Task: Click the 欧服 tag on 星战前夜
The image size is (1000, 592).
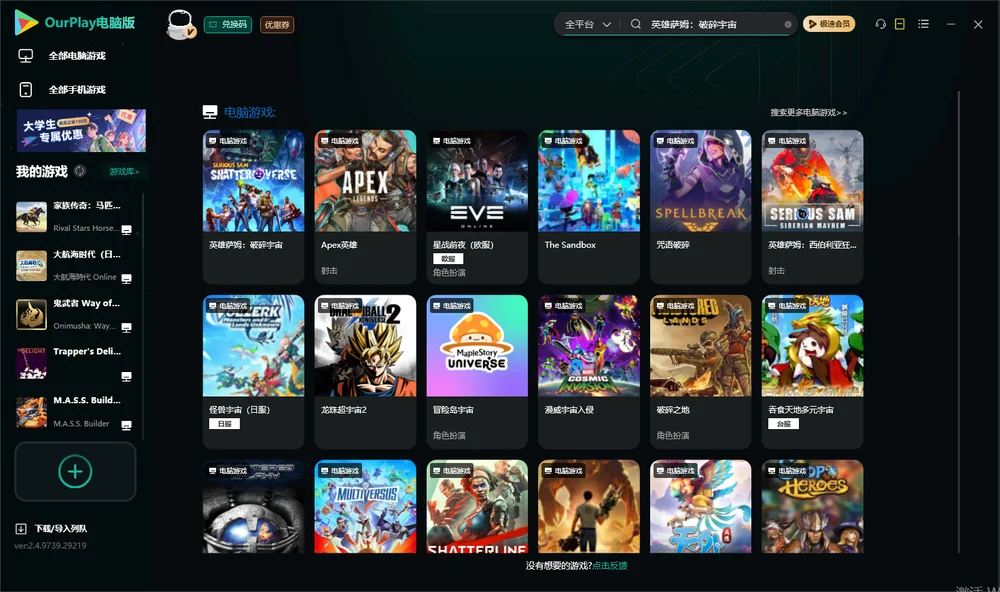Action: point(448,259)
